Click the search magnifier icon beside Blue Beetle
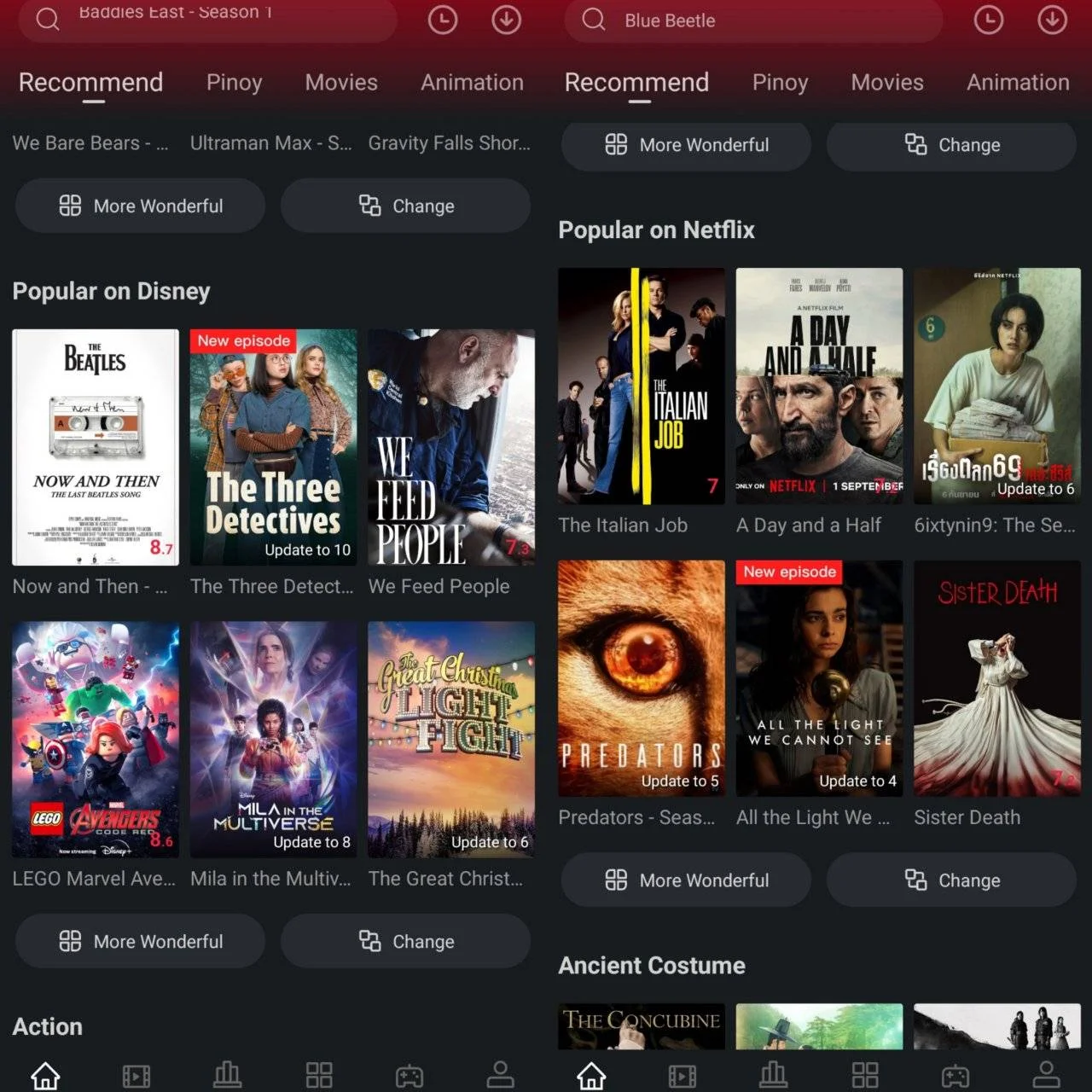 coord(594,19)
